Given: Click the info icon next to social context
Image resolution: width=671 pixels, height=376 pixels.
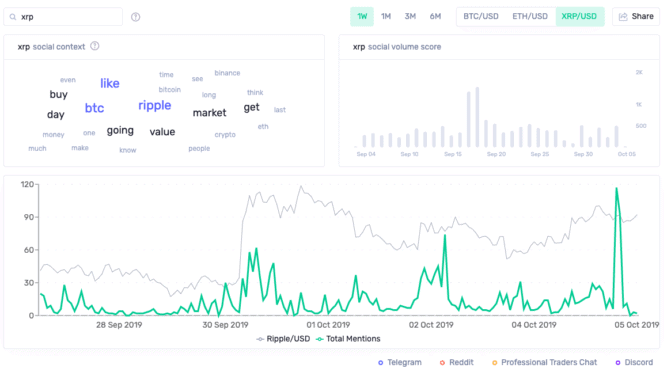Looking at the screenshot, I should point(95,46).
